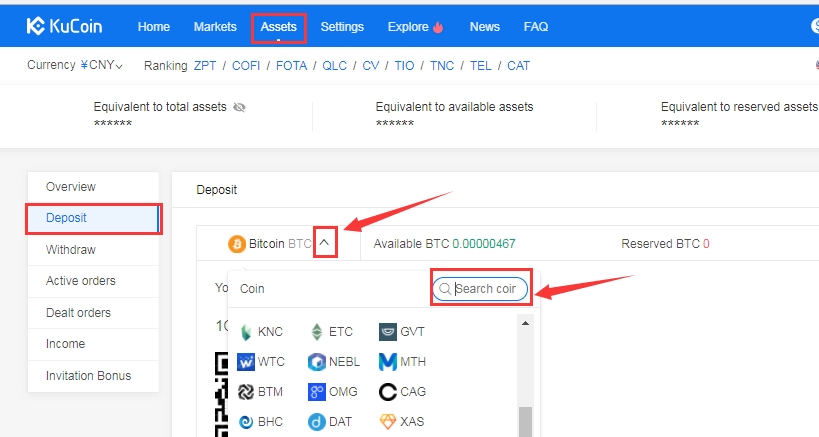Open the FAQ menu
819x437 pixels.
536,27
